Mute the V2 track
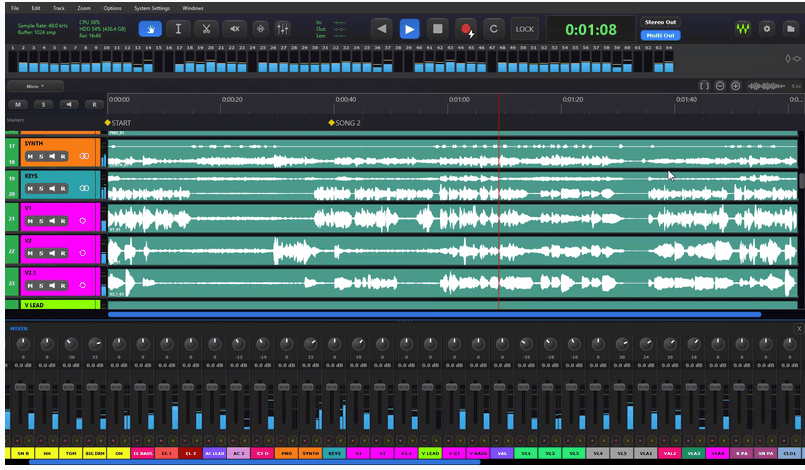The height and width of the screenshot is (470, 805). coord(30,253)
